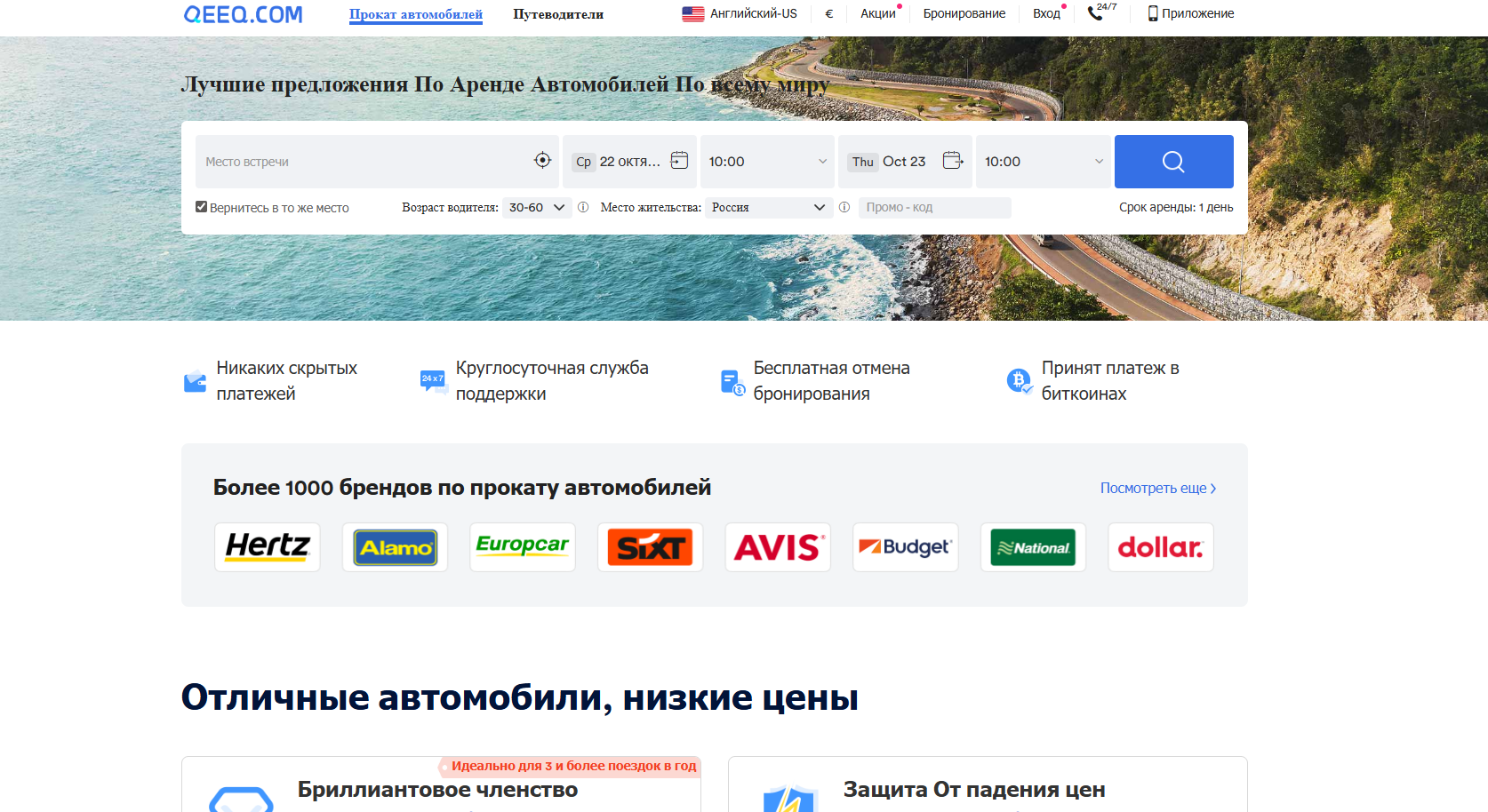Click the 24/7 phone support icon
The width and height of the screenshot is (1488, 812).
[1096, 13]
